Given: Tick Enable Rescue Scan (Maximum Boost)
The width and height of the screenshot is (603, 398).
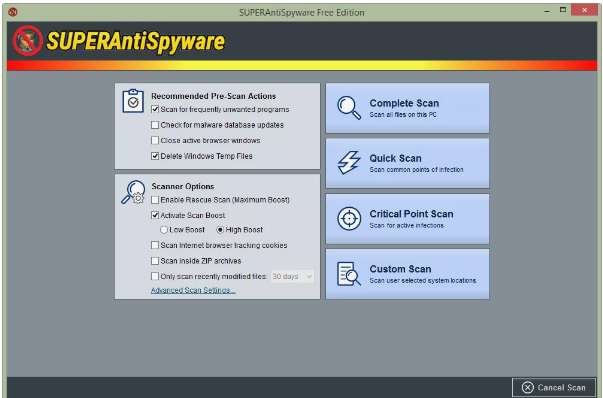Looking at the screenshot, I should tap(155, 200).
